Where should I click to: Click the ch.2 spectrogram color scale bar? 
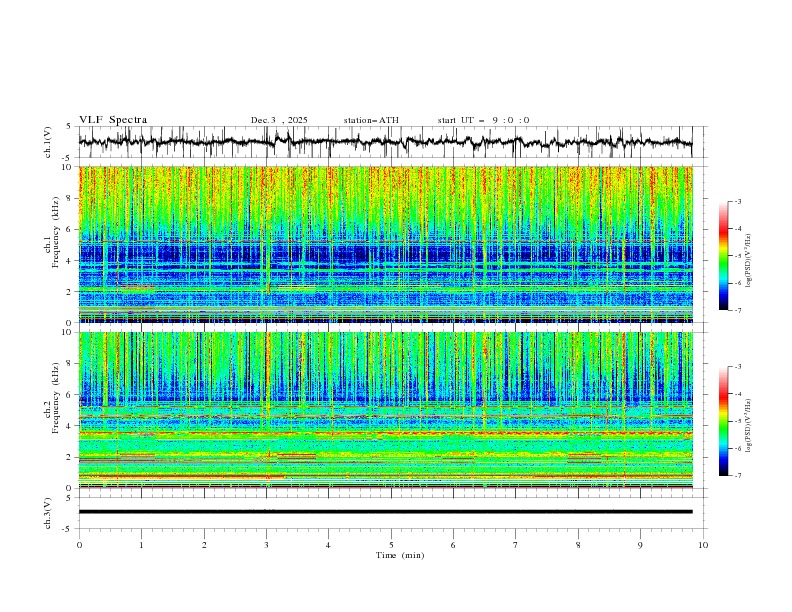tap(723, 421)
